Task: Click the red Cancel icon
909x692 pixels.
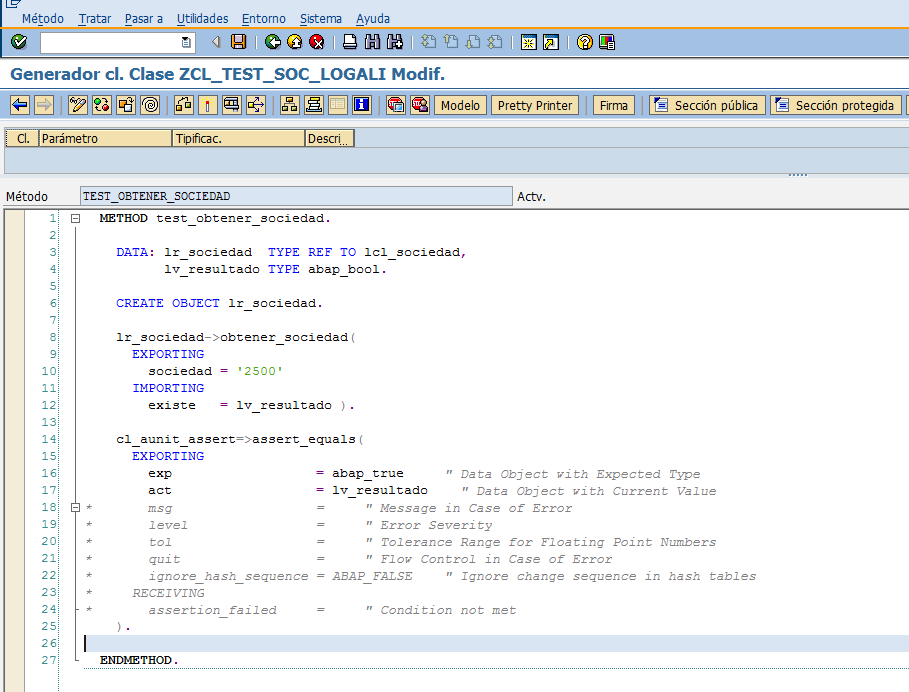Action: click(x=317, y=42)
